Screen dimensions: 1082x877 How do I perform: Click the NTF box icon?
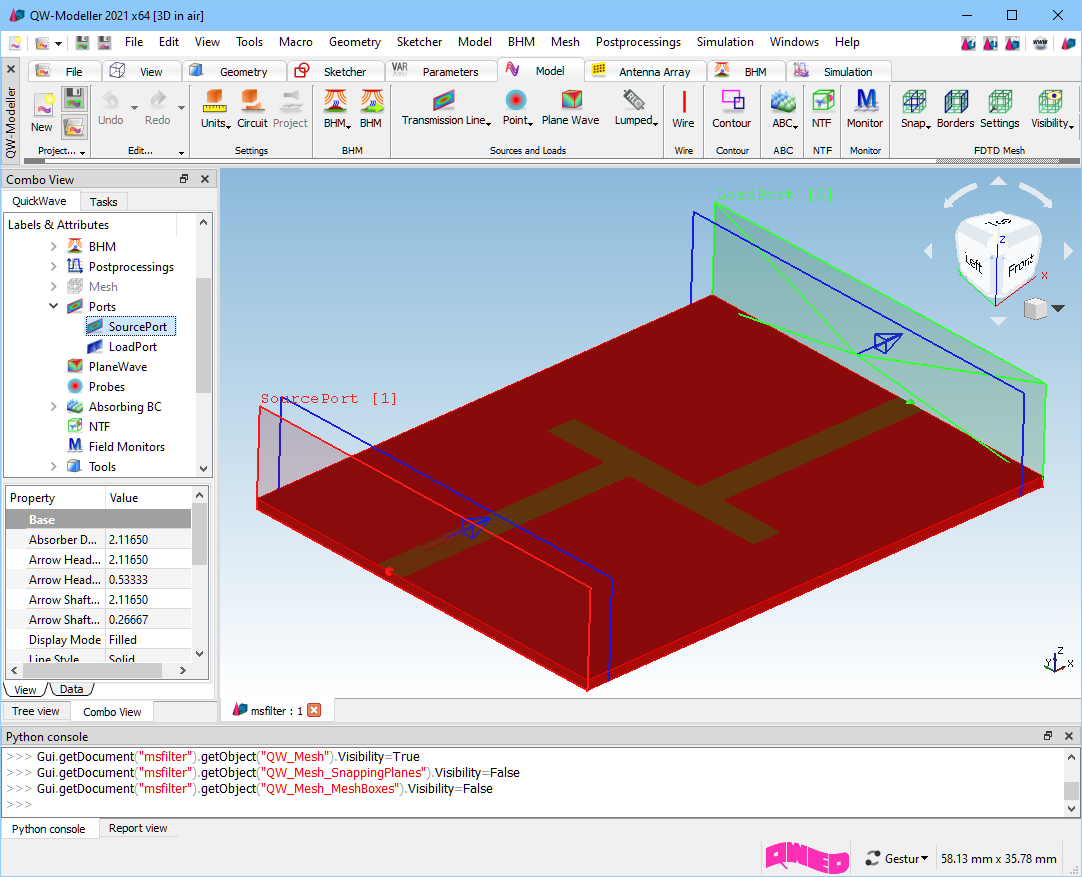click(822, 101)
